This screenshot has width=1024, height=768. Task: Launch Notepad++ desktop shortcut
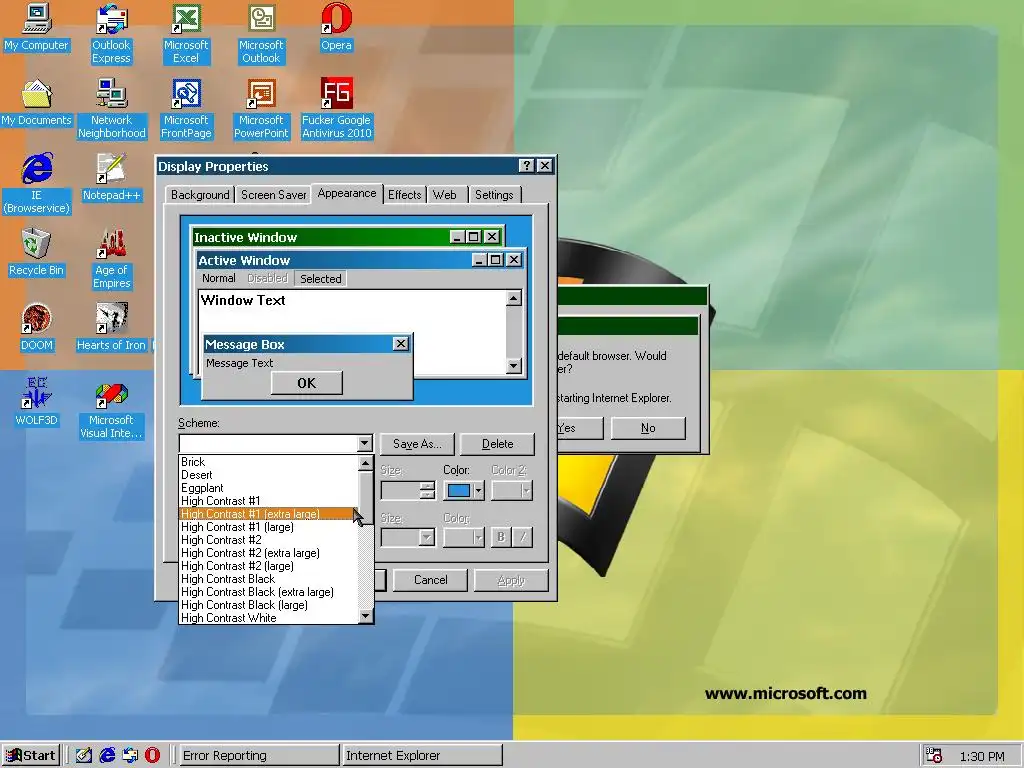(111, 178)
